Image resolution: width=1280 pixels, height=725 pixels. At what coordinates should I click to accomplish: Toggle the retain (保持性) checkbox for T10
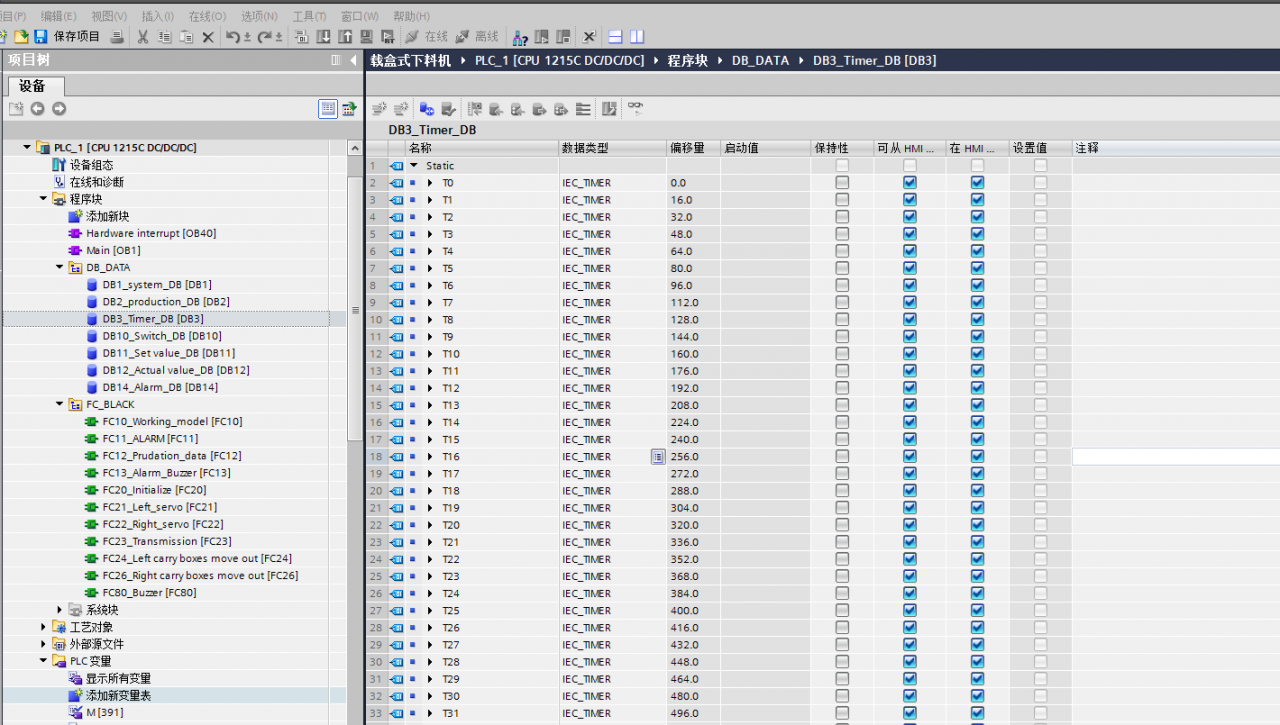tap(842, 354)
